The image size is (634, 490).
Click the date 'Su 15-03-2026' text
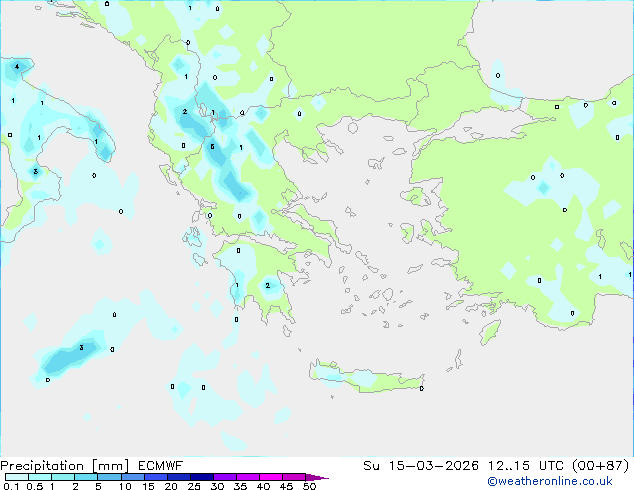click(x=421, y=466)
